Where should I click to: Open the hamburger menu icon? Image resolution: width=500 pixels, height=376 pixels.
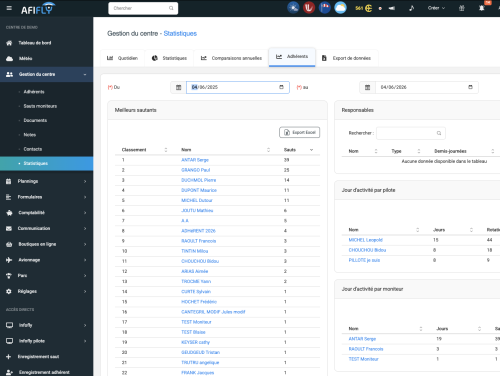9,8
